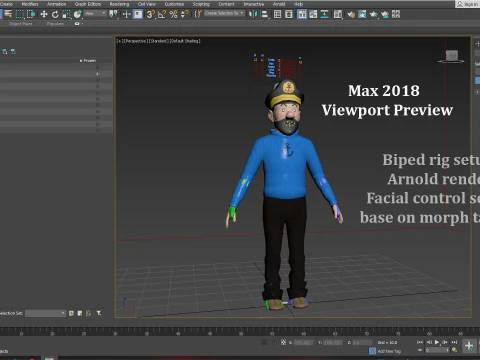Open the Render Setup teapot icon

[x=351, y=14]
